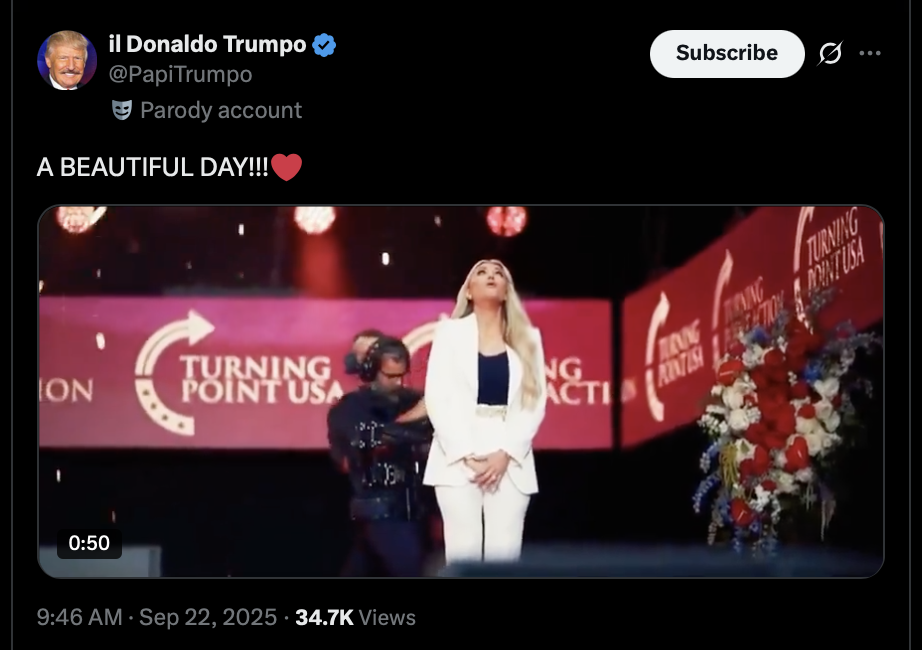Click the Parody account label
Viewport: 922px width, 650px height.
[220, 110]
